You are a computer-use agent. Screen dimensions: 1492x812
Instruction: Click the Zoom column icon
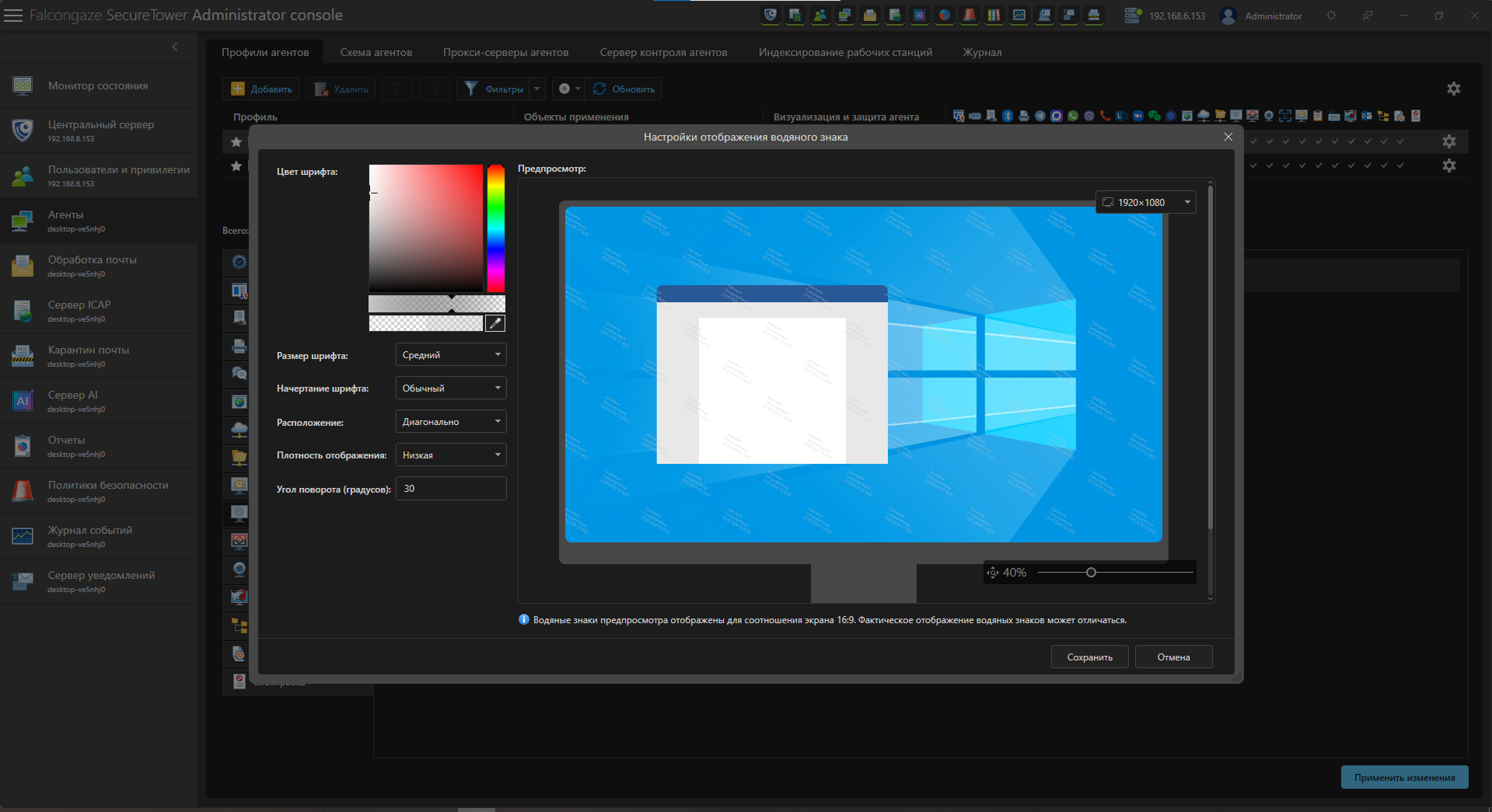point(1138,116)
